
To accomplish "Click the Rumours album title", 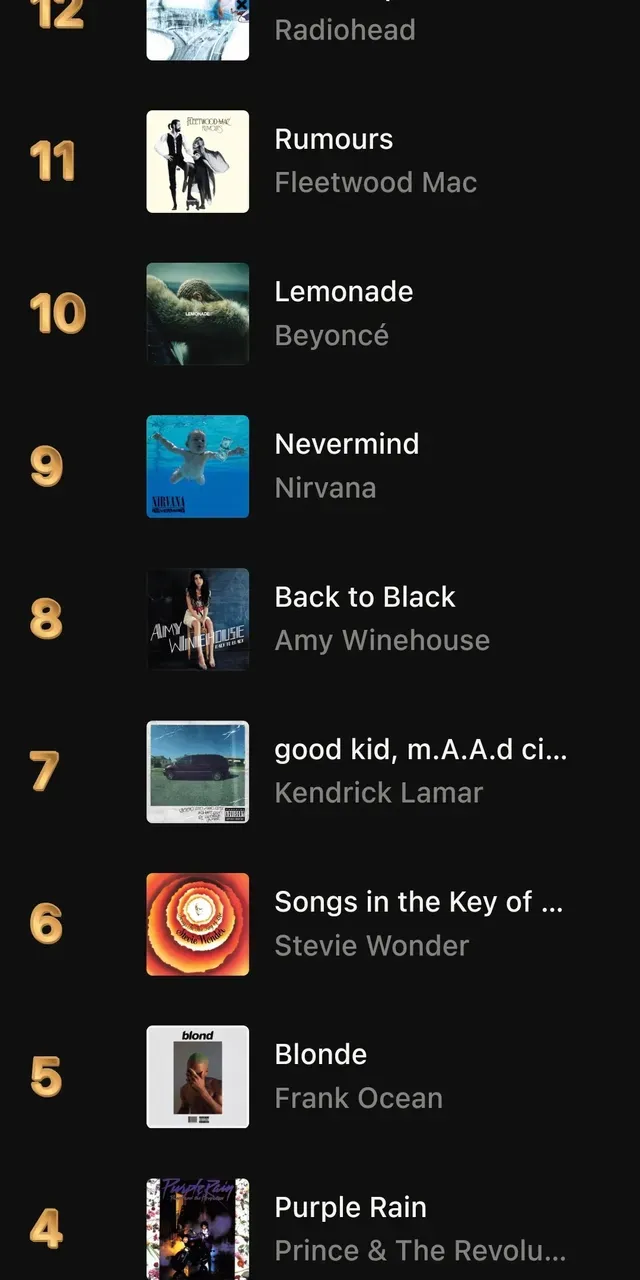I will point(334,139).
